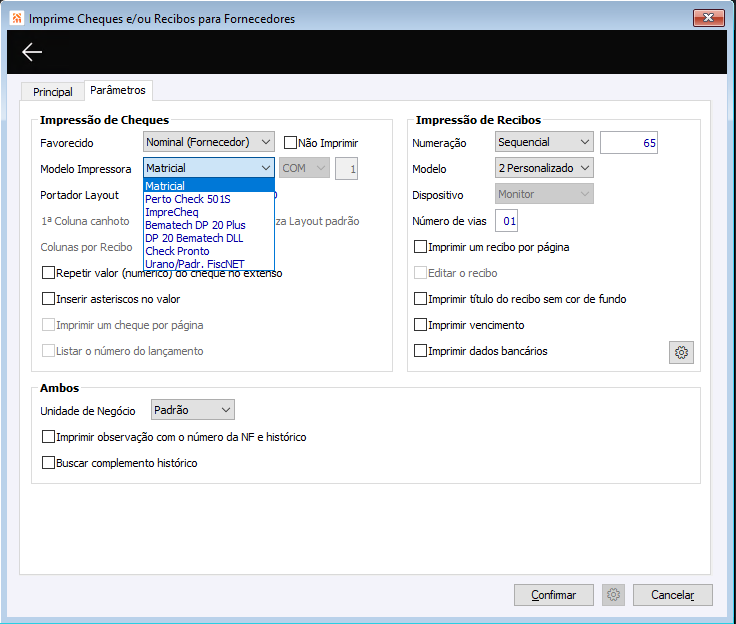Image resolution: width=736 pixels, height=624 pixels.
Task: Tick Inserir asteriscos no valor
Action: [48, 299]
